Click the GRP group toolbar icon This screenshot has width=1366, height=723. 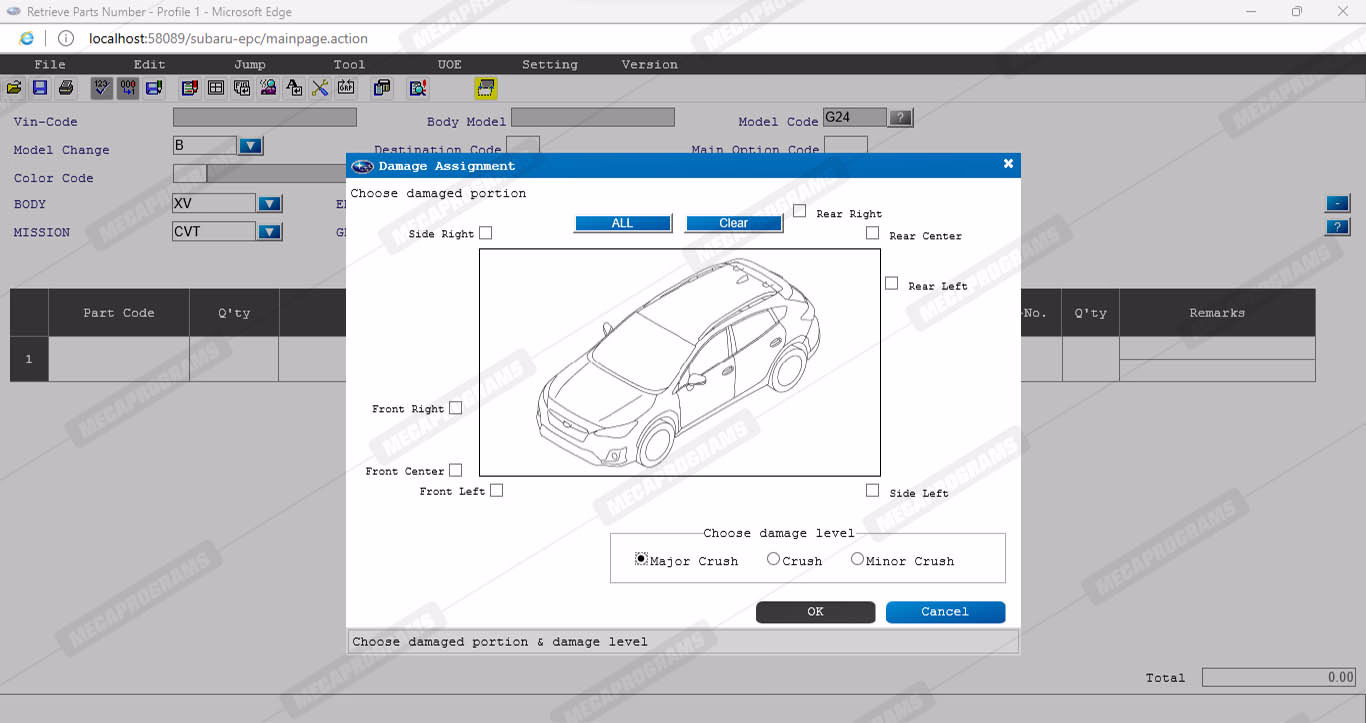(x=346, y=88)
